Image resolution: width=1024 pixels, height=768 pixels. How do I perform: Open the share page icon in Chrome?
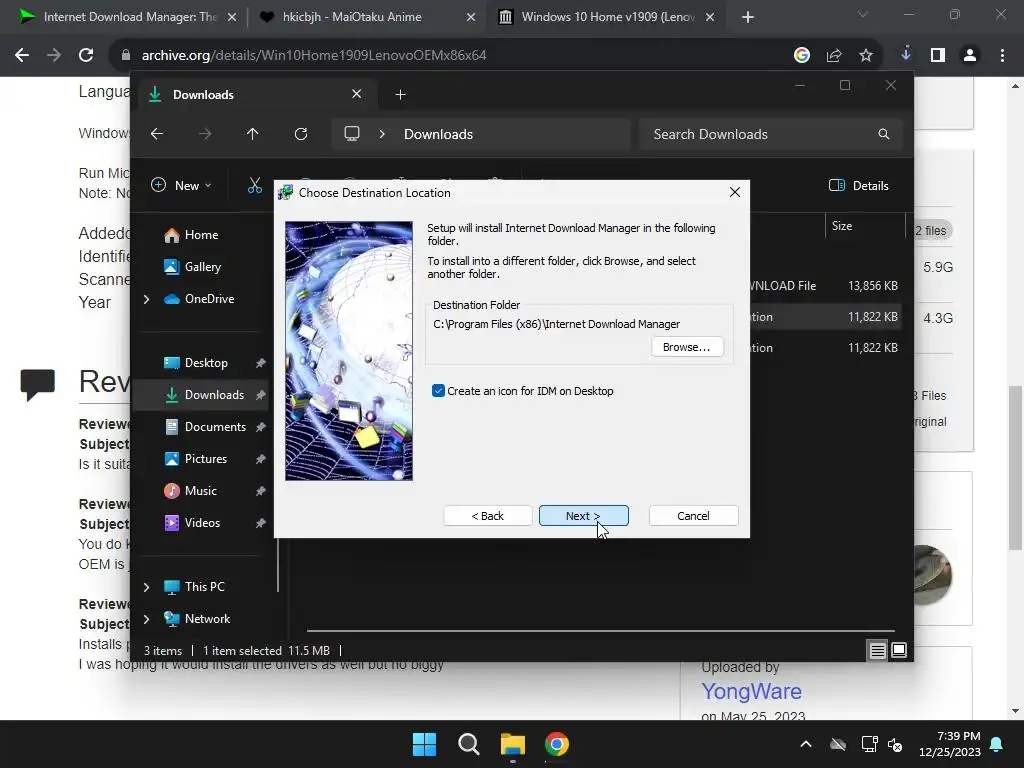click(834, 56)
